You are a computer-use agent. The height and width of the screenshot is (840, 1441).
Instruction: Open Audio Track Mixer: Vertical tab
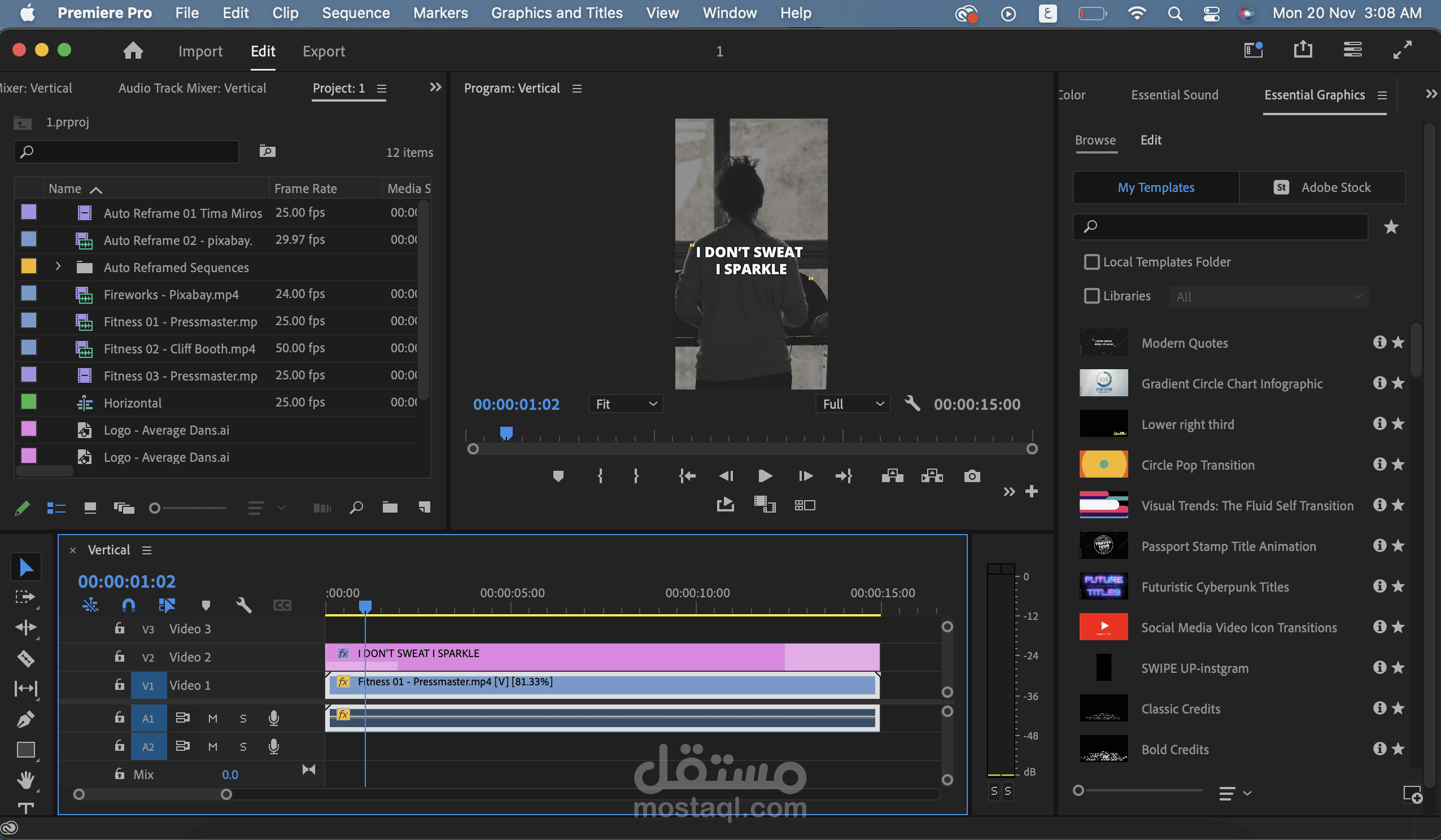pyautogui.click(x=192, y=88)
